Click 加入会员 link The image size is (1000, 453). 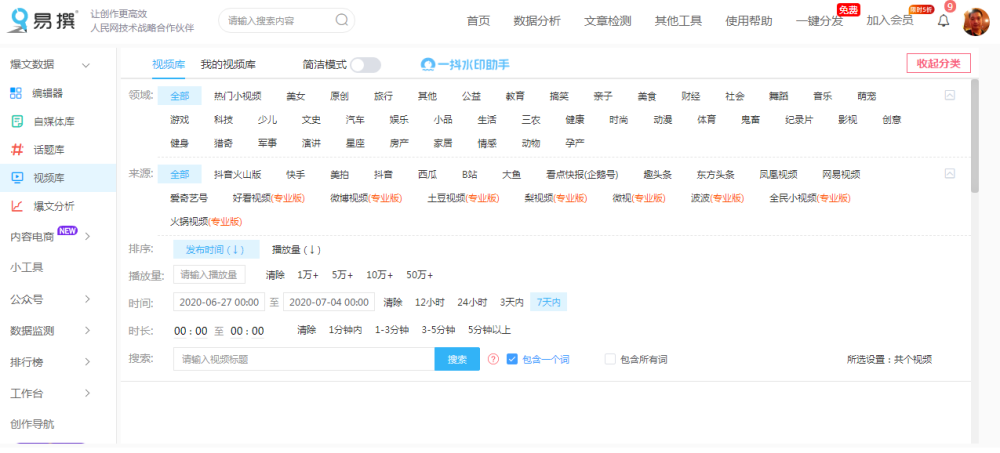pos(890,20)
